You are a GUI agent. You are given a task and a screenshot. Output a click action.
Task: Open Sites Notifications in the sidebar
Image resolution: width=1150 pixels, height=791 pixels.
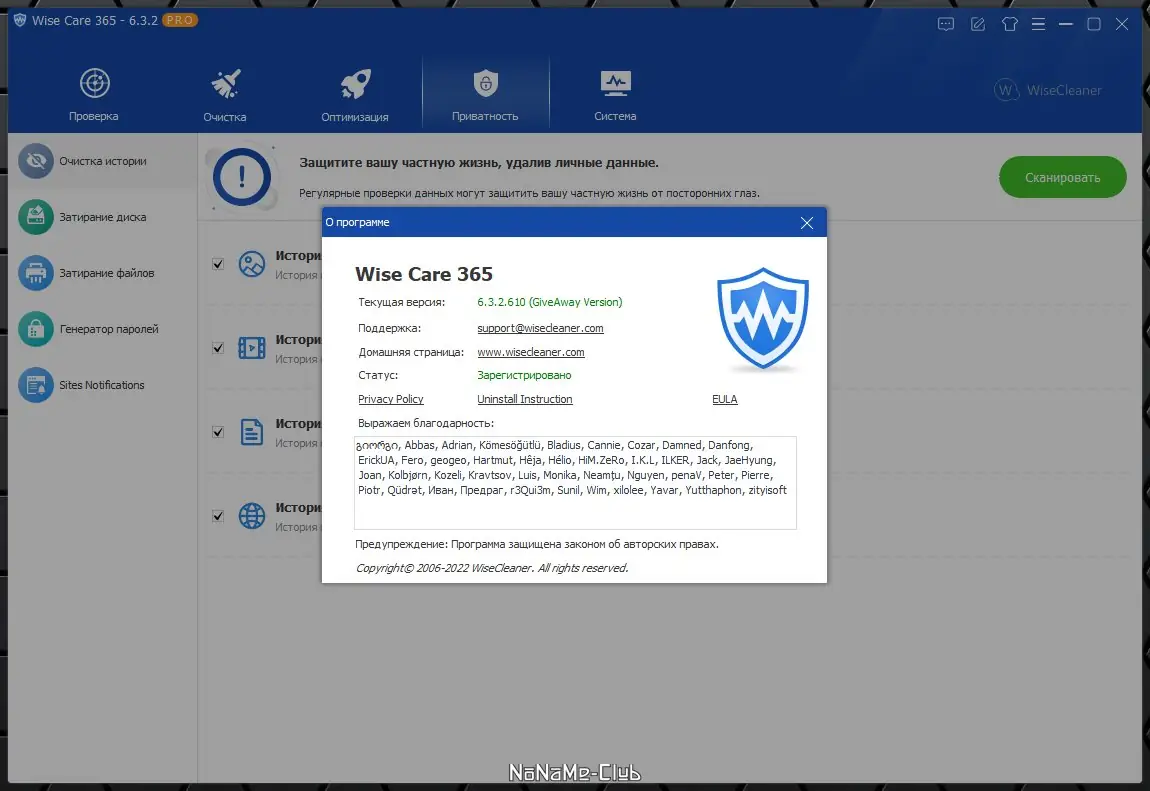coord(102,385)
